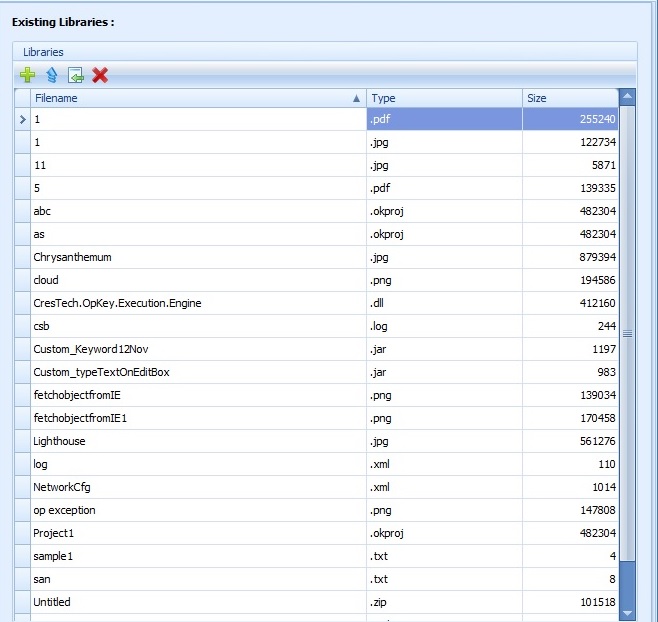Select the 'as' filename cell
Viewport: 658px width, 622px height.
pyautogui.click(x=198, y=234)
